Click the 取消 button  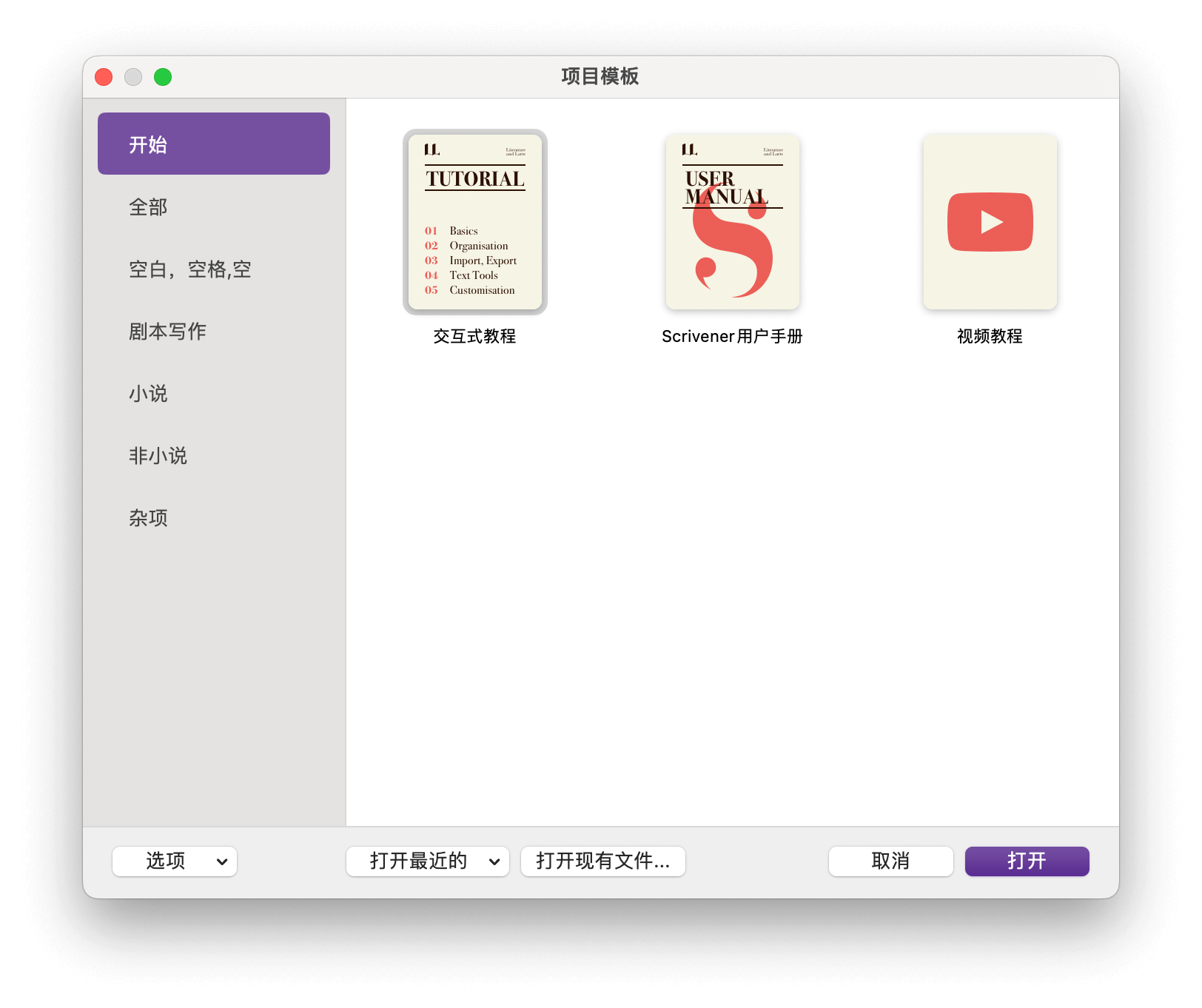[891, 861]
